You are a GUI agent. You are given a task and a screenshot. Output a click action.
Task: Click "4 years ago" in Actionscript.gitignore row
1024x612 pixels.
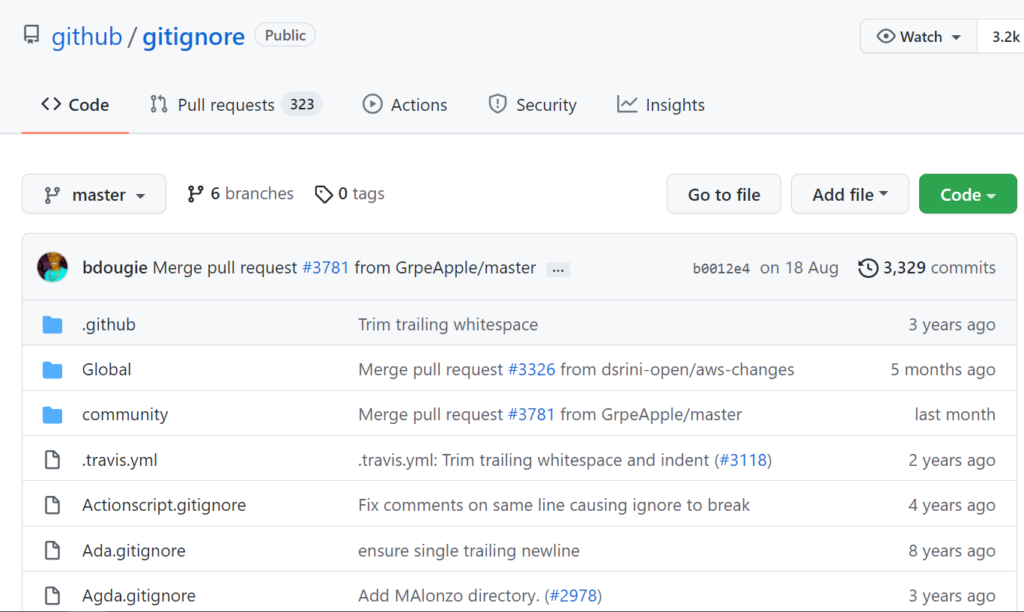click(952, 506)
